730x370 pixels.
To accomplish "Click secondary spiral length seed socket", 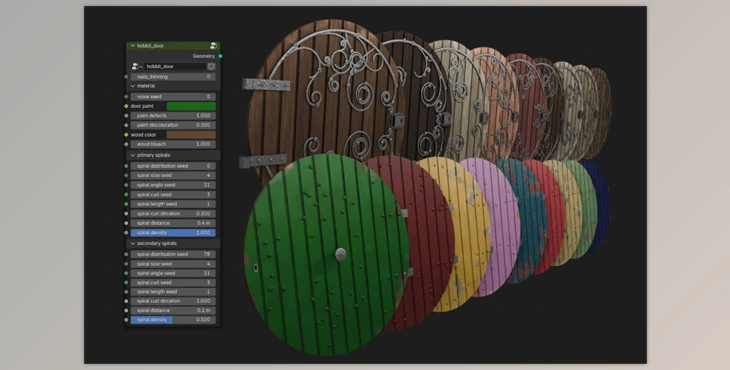I will click(x=126, y=292).
